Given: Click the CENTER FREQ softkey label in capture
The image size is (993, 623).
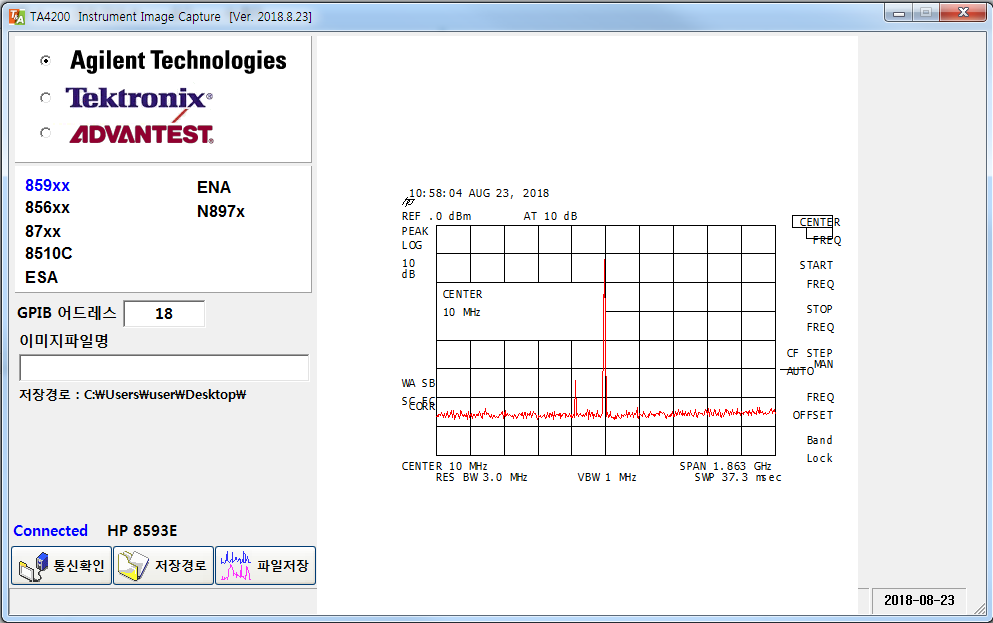Looking at the screenshot, I should 819,231.
